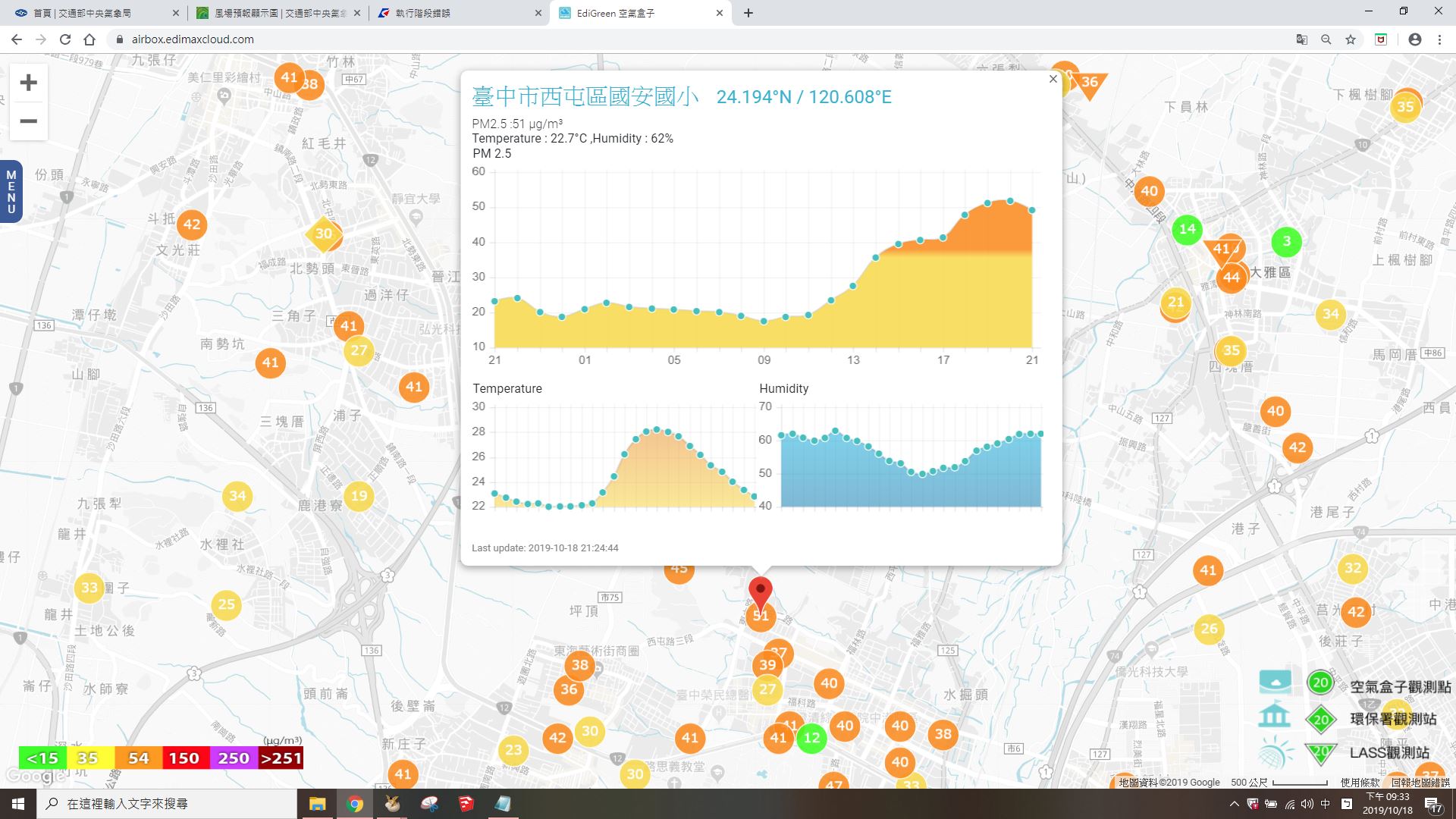The image size is (1456, 819).
Task: Click the yellow 35 legend swatch
Action: (90, 758)
